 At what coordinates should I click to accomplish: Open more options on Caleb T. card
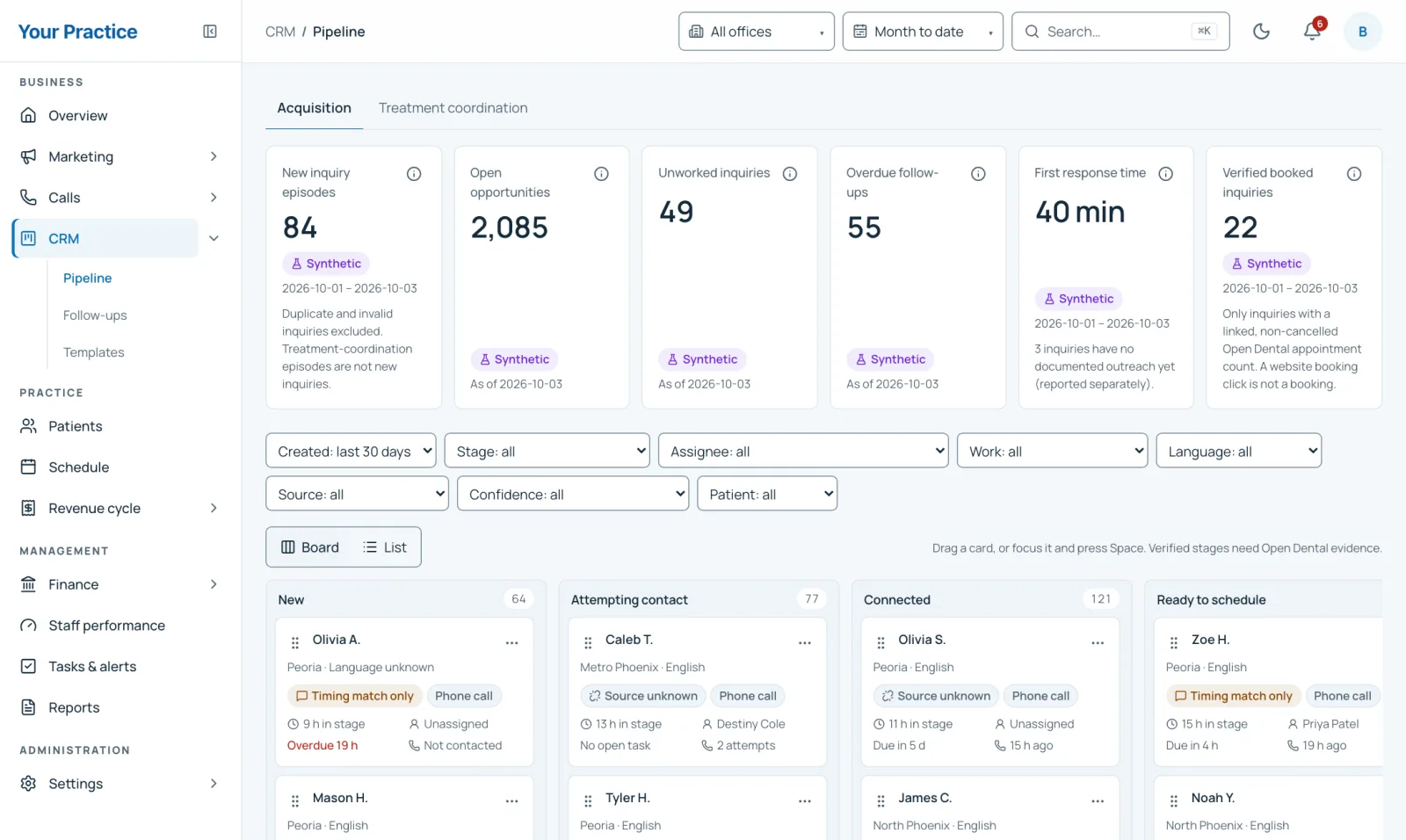pyautogui.click(x=805, y=643)
